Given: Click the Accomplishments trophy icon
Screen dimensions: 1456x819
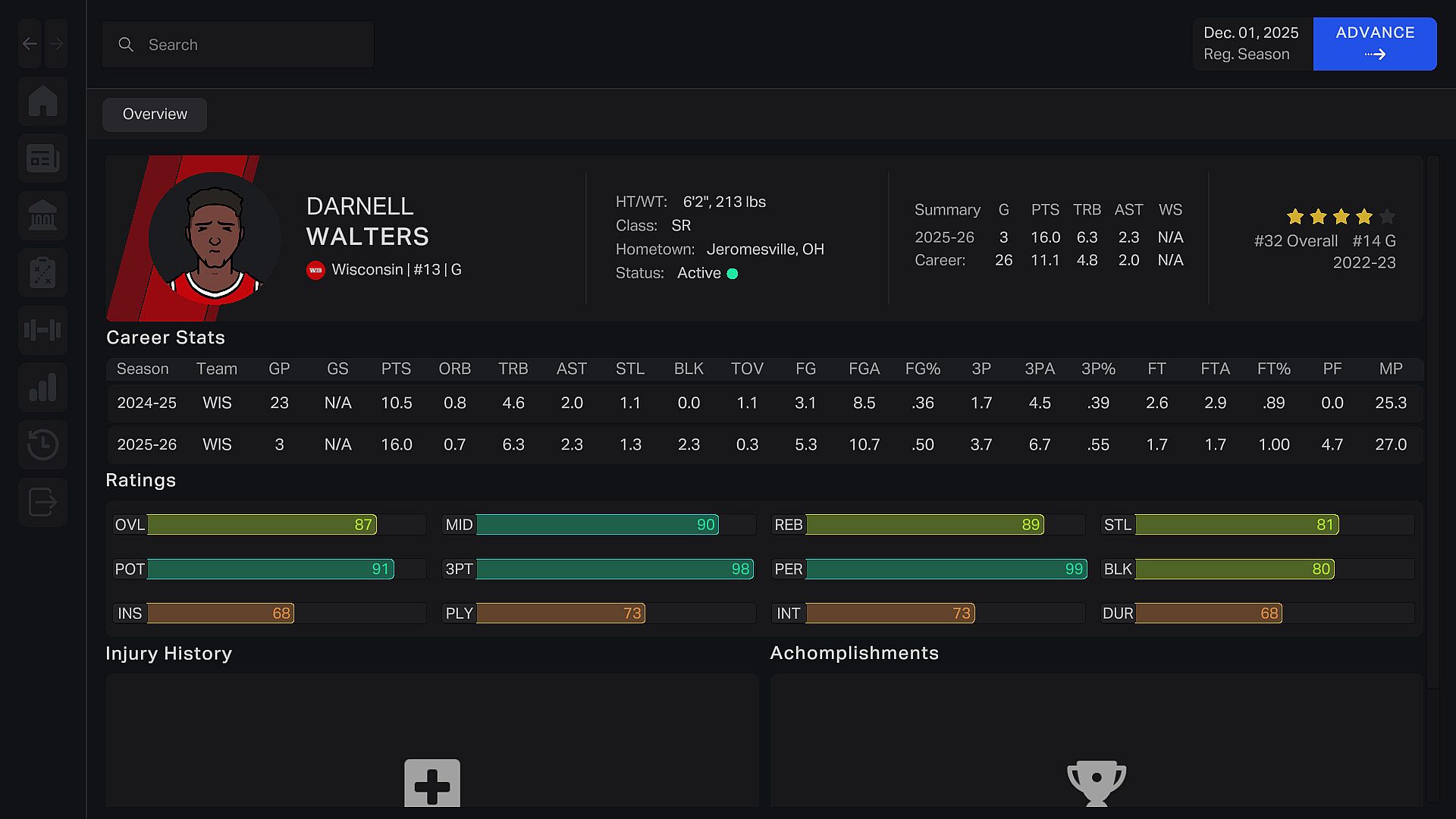Looking at the screenshot, I should [x=1096, y=783].
